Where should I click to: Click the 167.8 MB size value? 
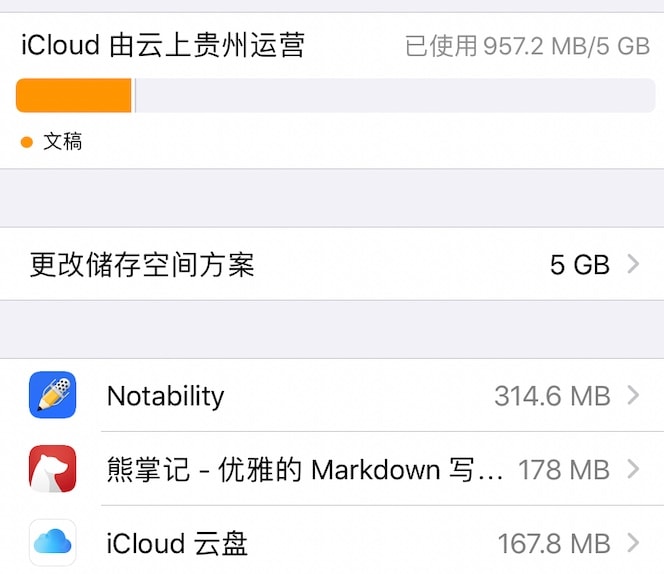pyautogui.click(x=554, y=543)
